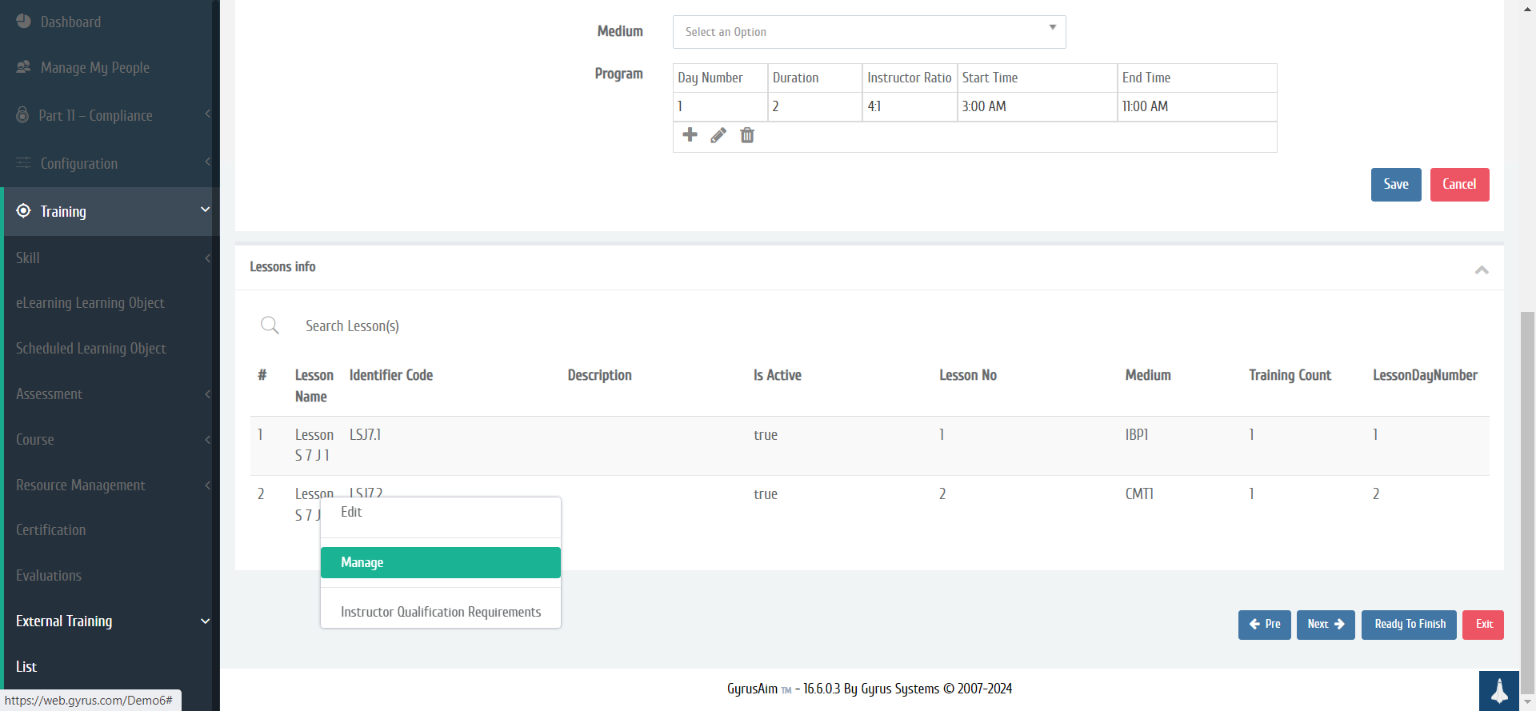This screenshot has width=1536, height=711.
Task: Click the plus icon to add program row
Action: pyautogui.click(x=689, y=135)
